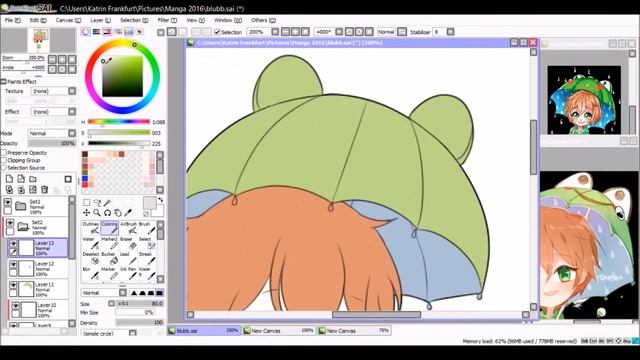Image resolution: width=640 pixels, height=360 pixels.
Task: Select the move layer tool
Action: point(87,213)
